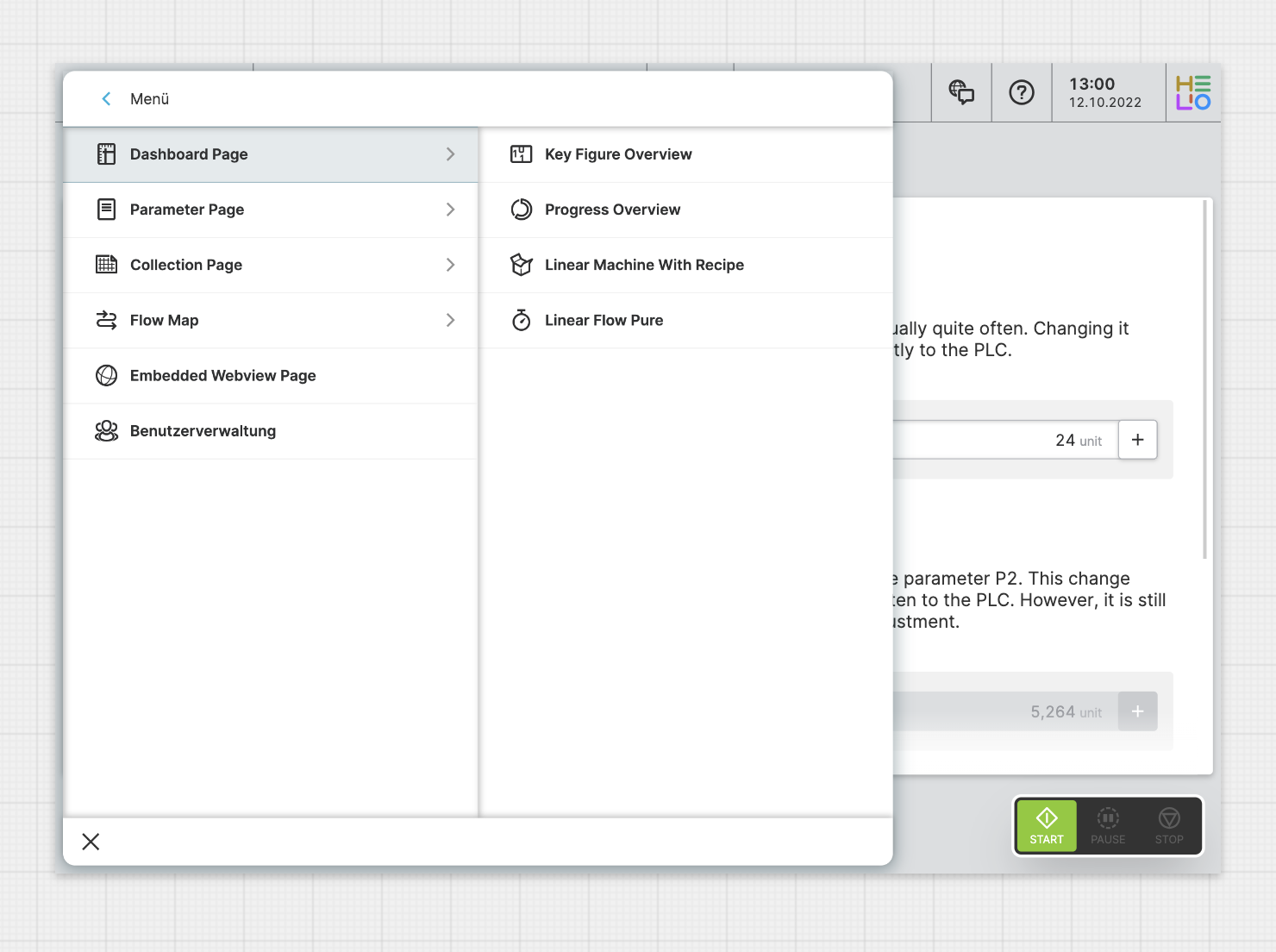Click the back arrow next to Menü
This screenshot has width=1276, height=952.
coord(106,99)
